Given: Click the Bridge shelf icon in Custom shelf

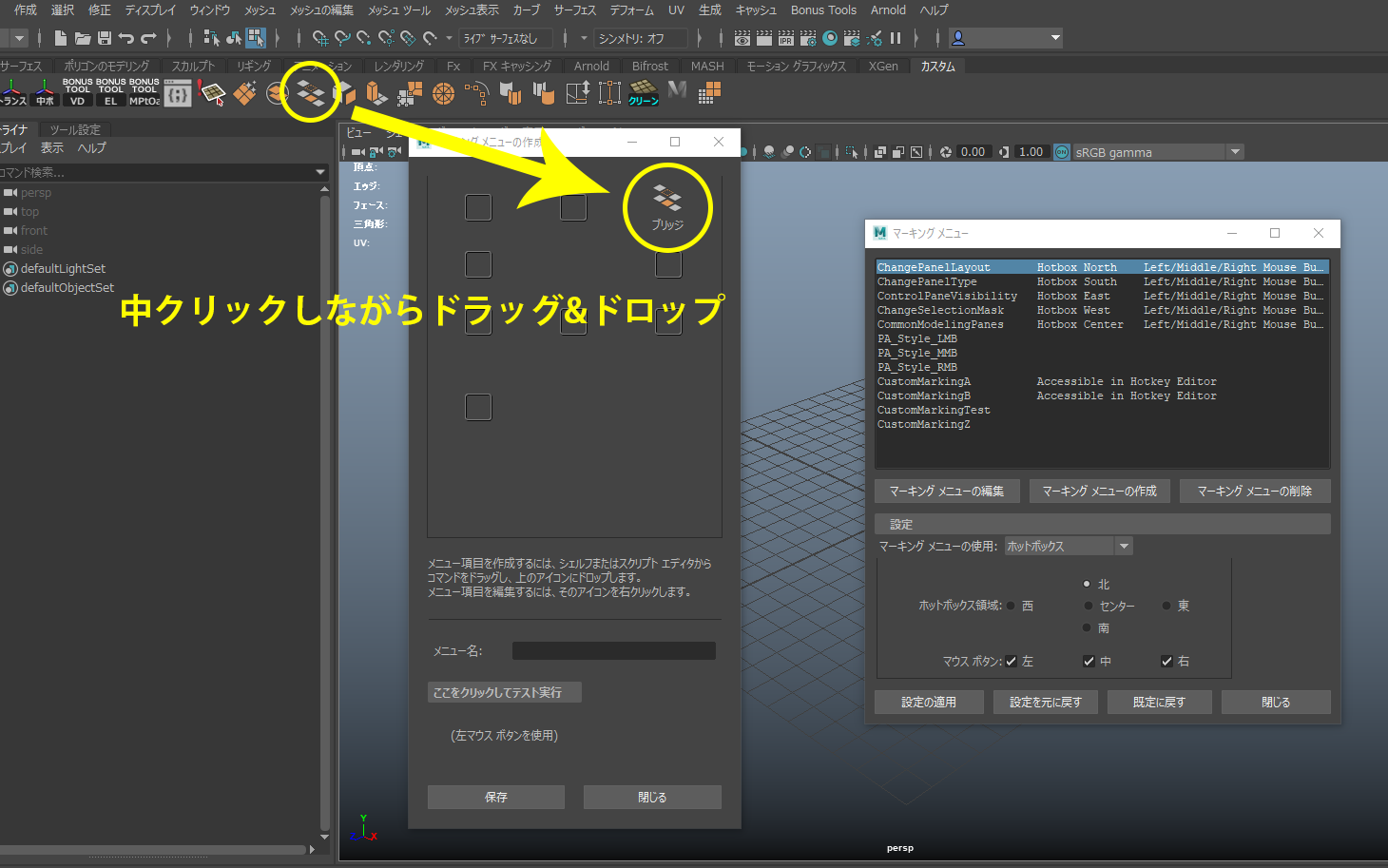Looking at the screenshot, I should click(310, 92).
